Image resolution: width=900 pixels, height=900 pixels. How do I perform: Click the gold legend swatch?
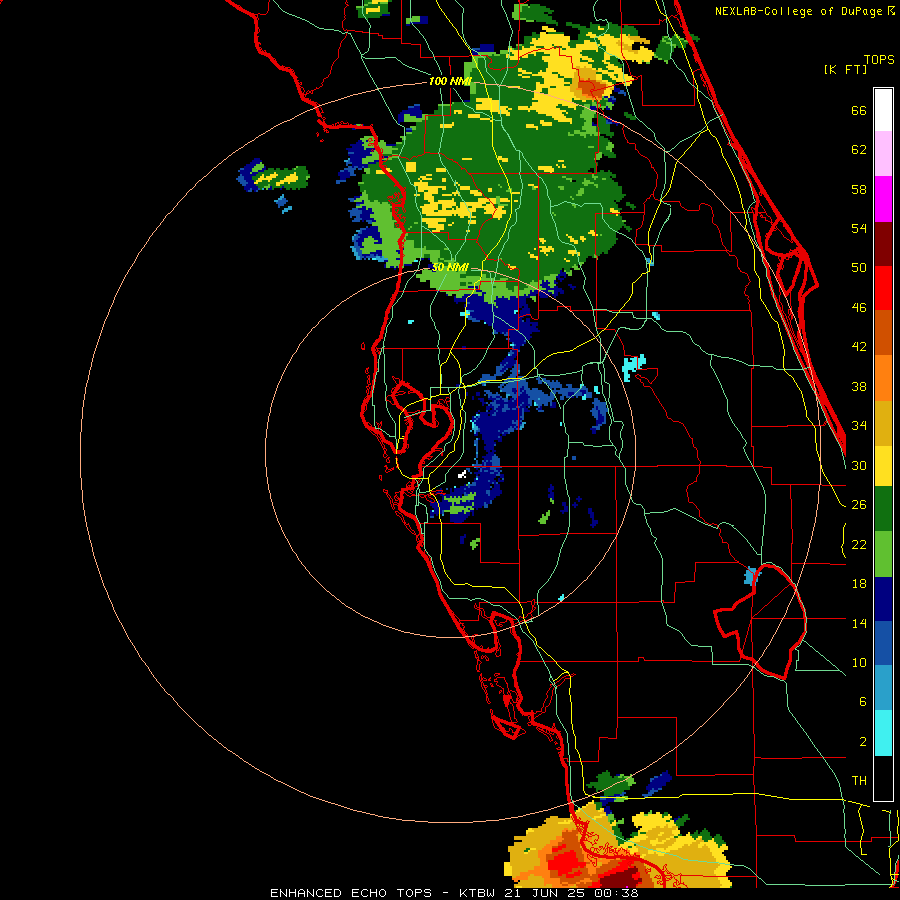(x=883, y=423)
